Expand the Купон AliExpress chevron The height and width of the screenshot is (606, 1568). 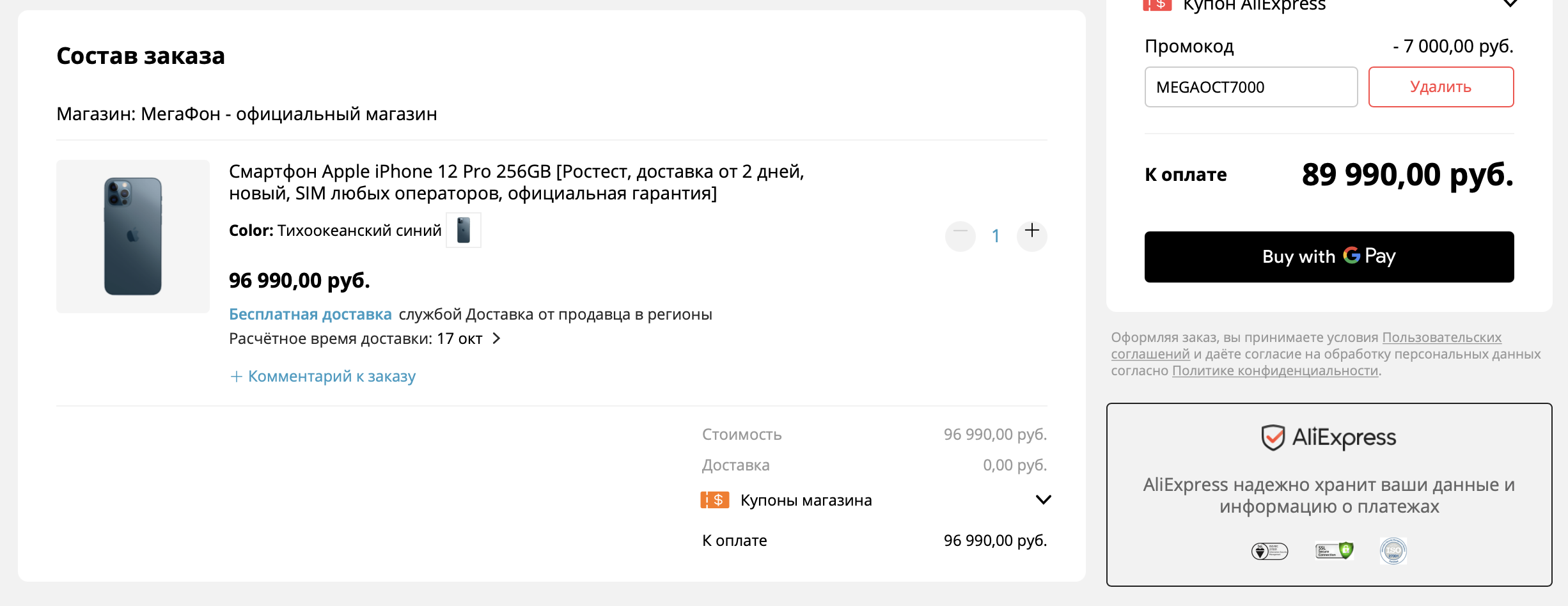tap(1510, 4)
